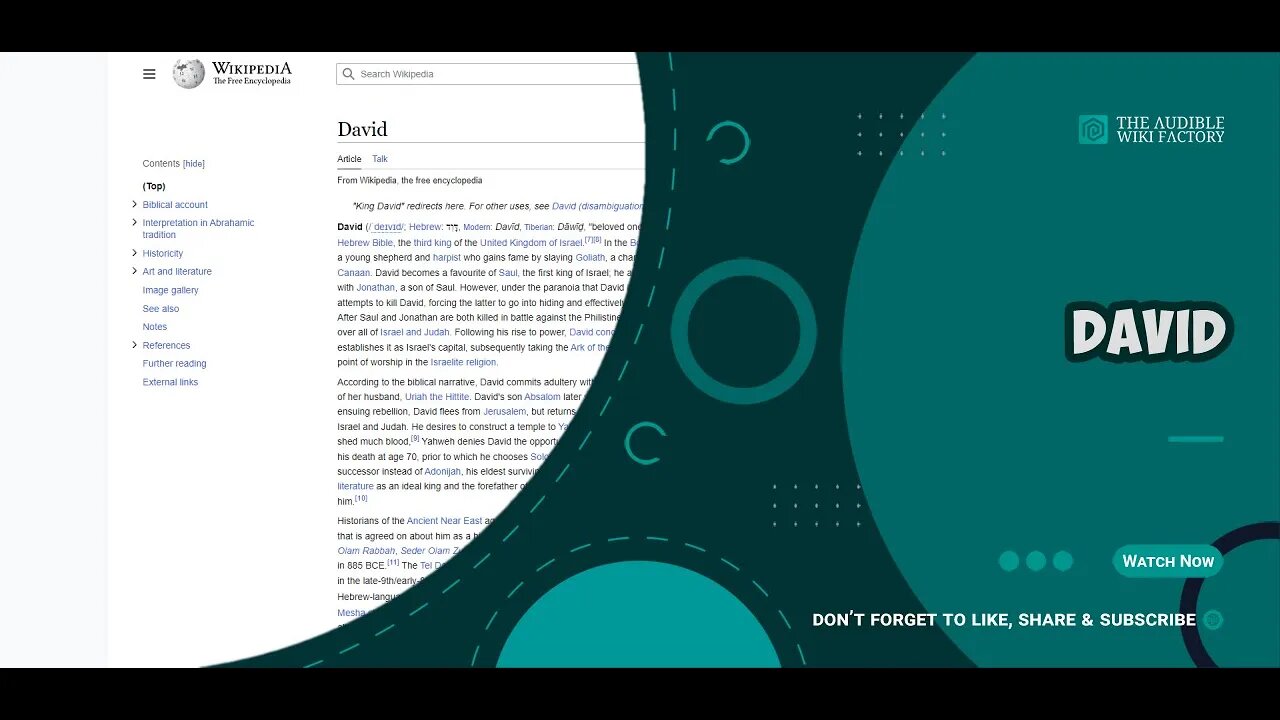Expand the Historicity section arrow

tap(134, 252)
